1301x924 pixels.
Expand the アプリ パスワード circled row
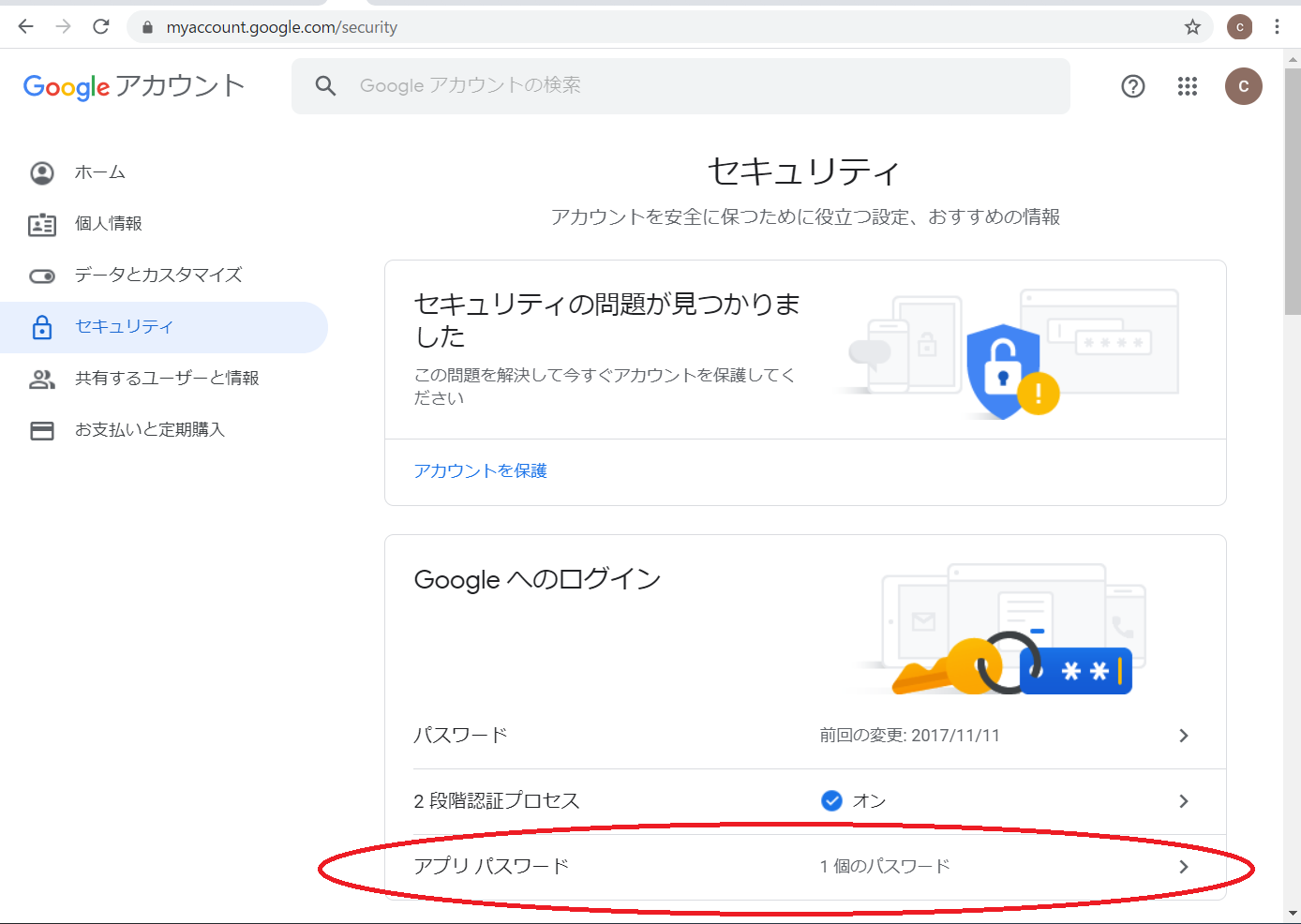(1183, 867)
